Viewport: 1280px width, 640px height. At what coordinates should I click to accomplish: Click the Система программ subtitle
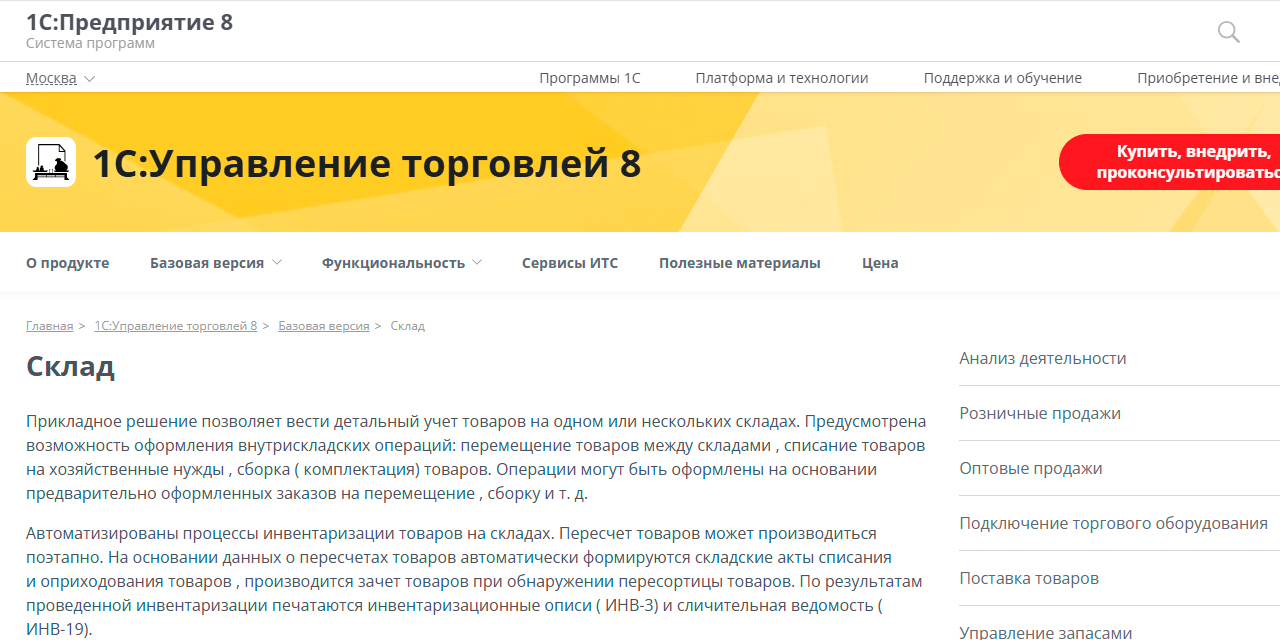click(91, 44)
